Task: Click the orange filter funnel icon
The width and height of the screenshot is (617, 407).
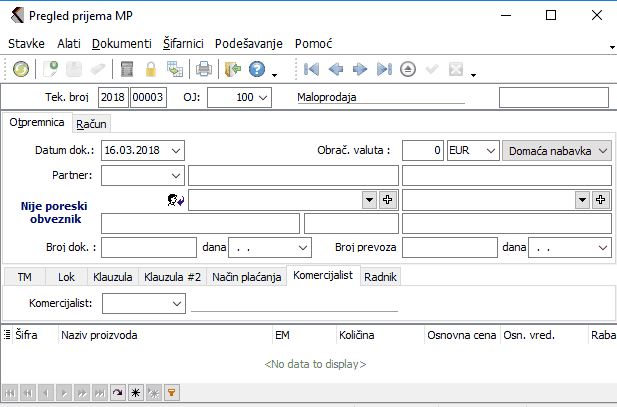Action: [170, 394]
